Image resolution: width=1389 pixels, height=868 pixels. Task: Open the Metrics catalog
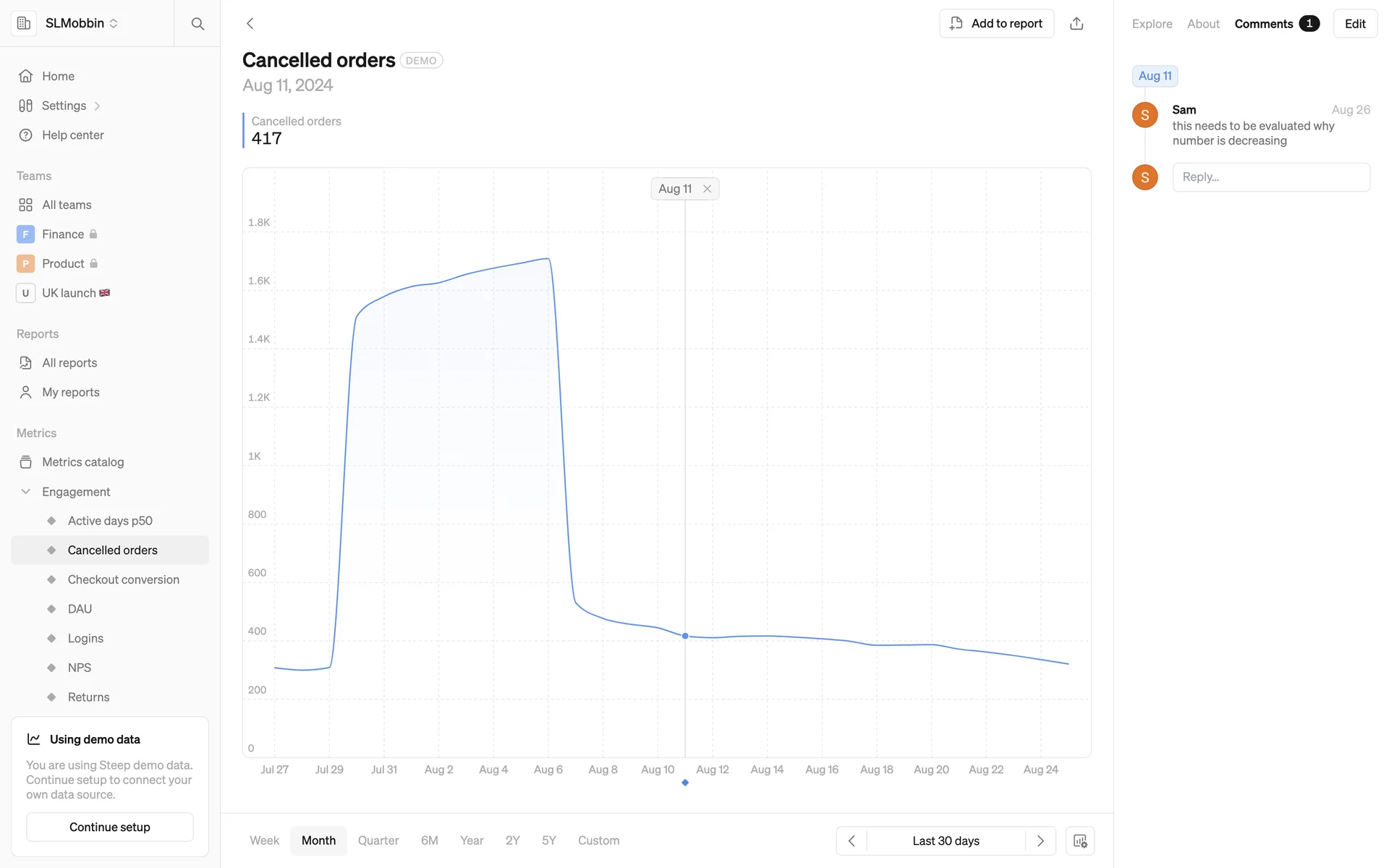[x=82, y=462]
